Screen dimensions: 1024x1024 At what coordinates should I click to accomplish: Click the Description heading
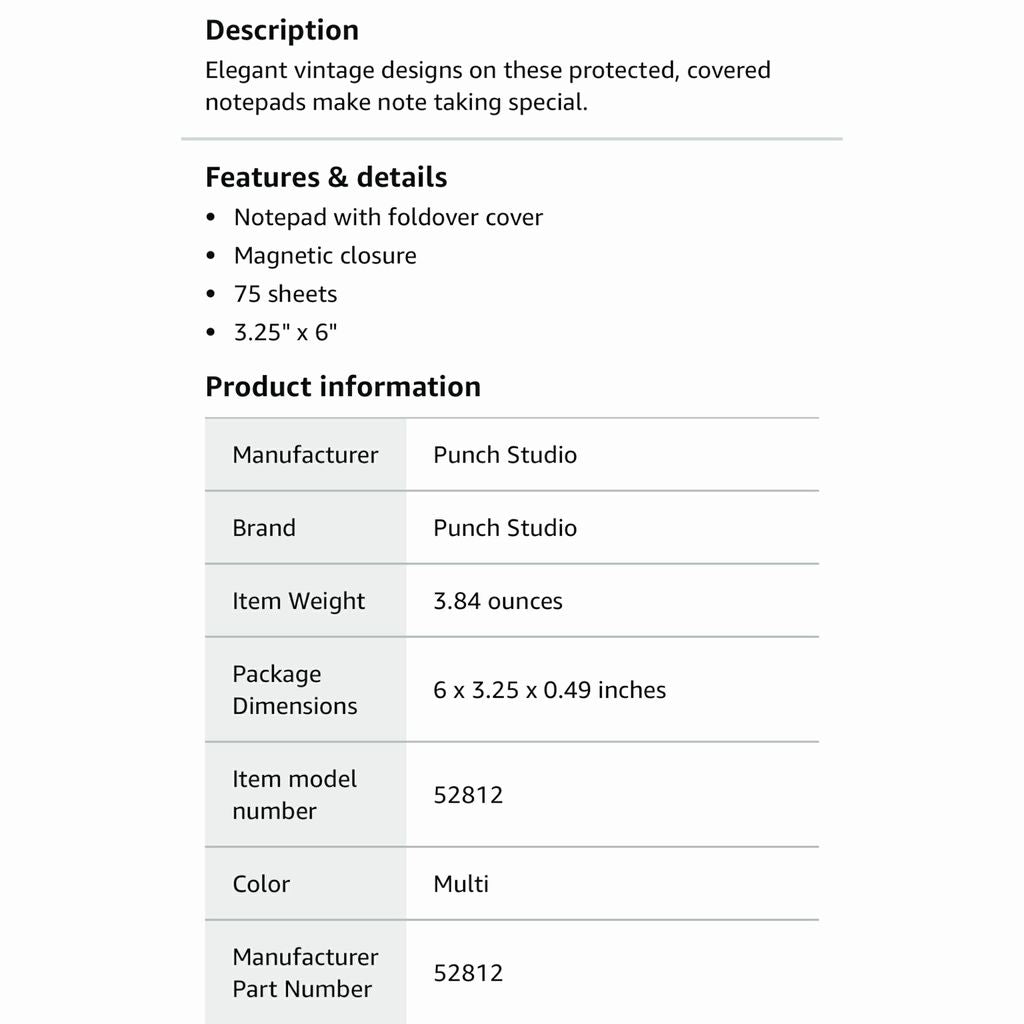tap(282, 31)
